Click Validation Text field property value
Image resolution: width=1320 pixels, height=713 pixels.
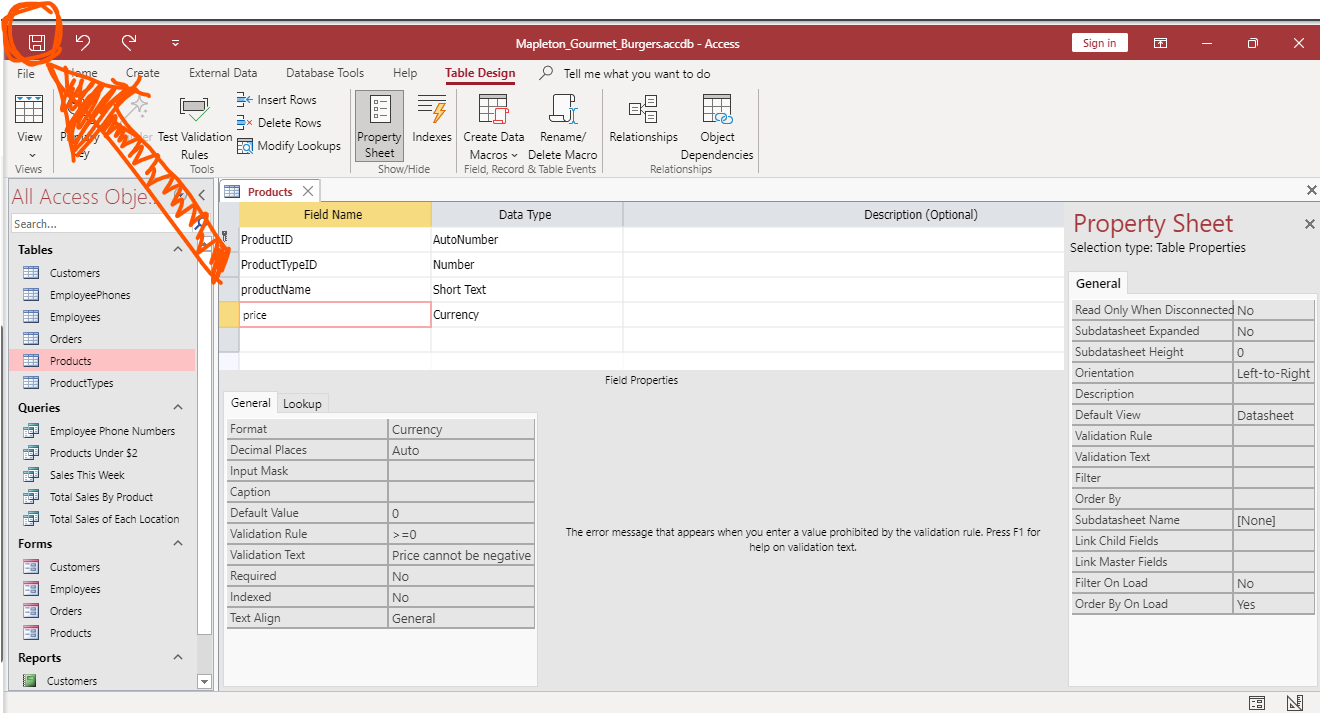461,555
